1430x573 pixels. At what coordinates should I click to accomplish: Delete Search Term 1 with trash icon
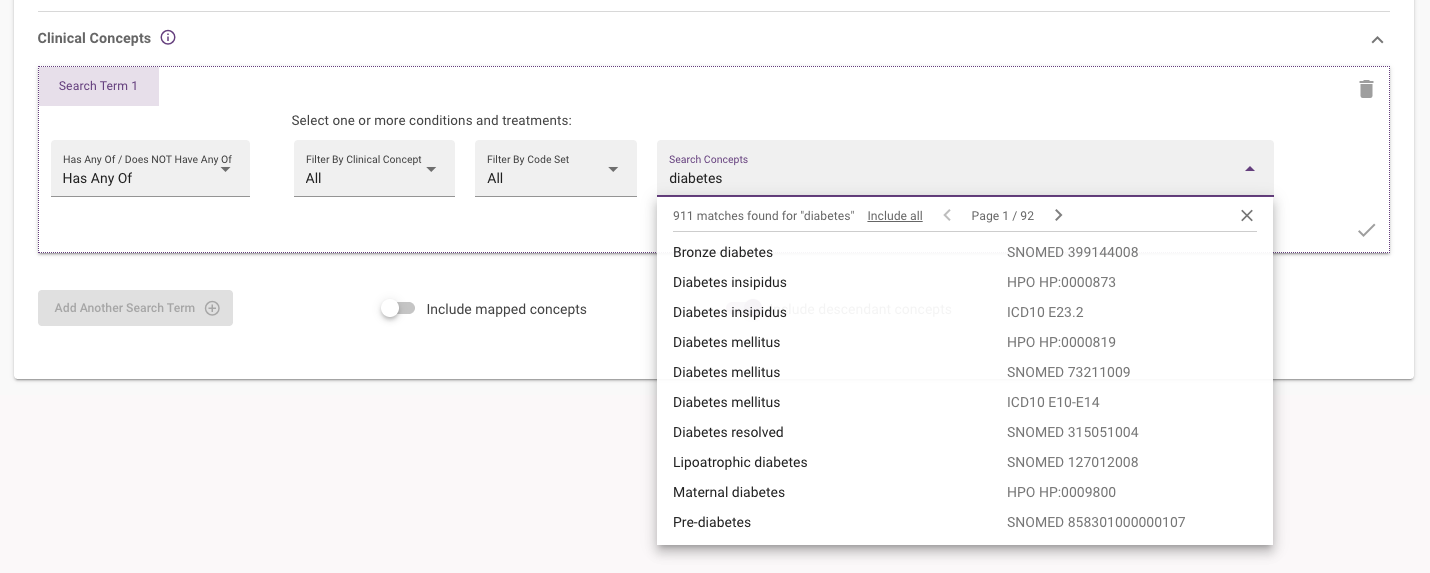(x=1366, y=89)
